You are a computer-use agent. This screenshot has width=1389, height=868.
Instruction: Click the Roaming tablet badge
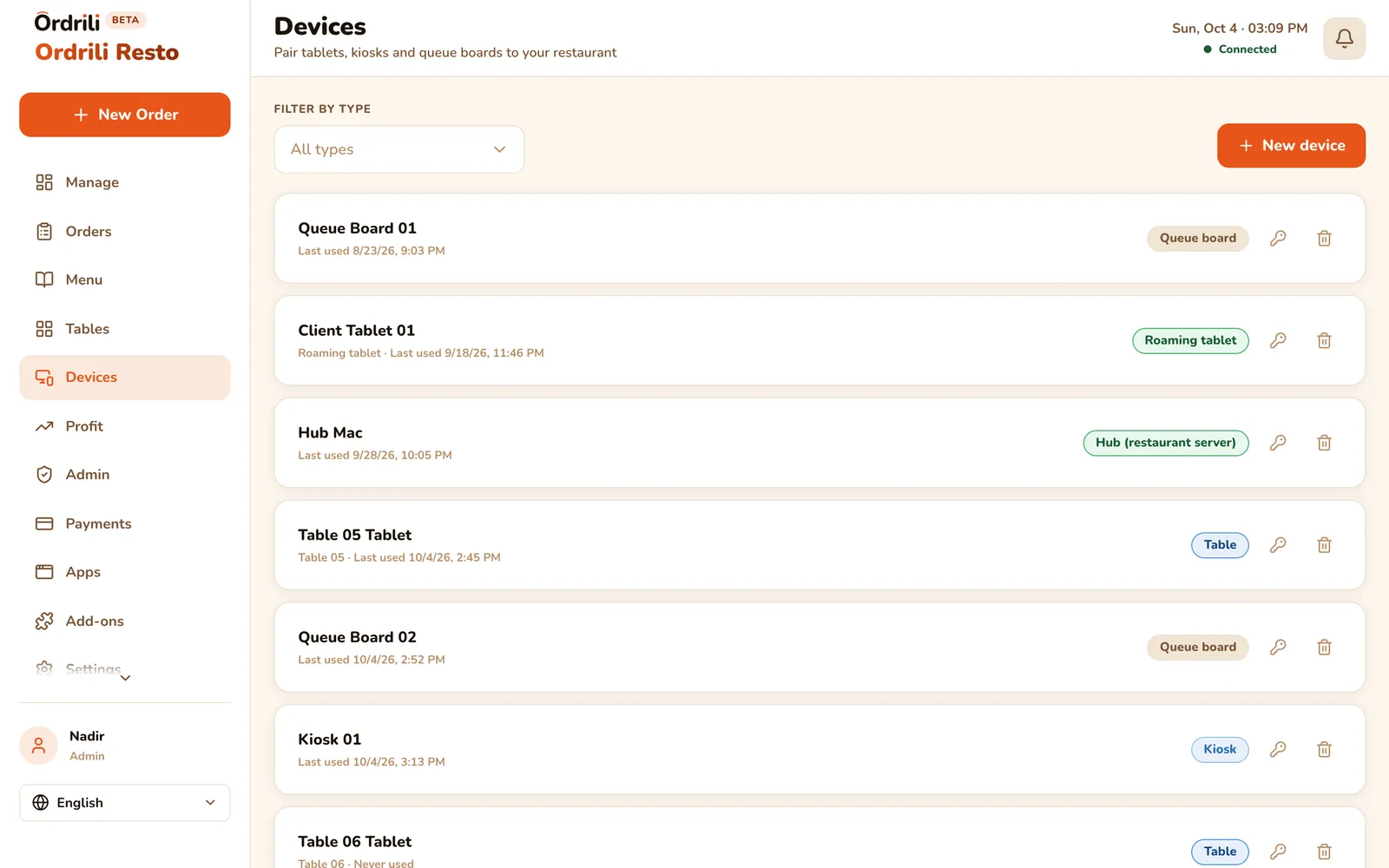tap(1190, 340)
